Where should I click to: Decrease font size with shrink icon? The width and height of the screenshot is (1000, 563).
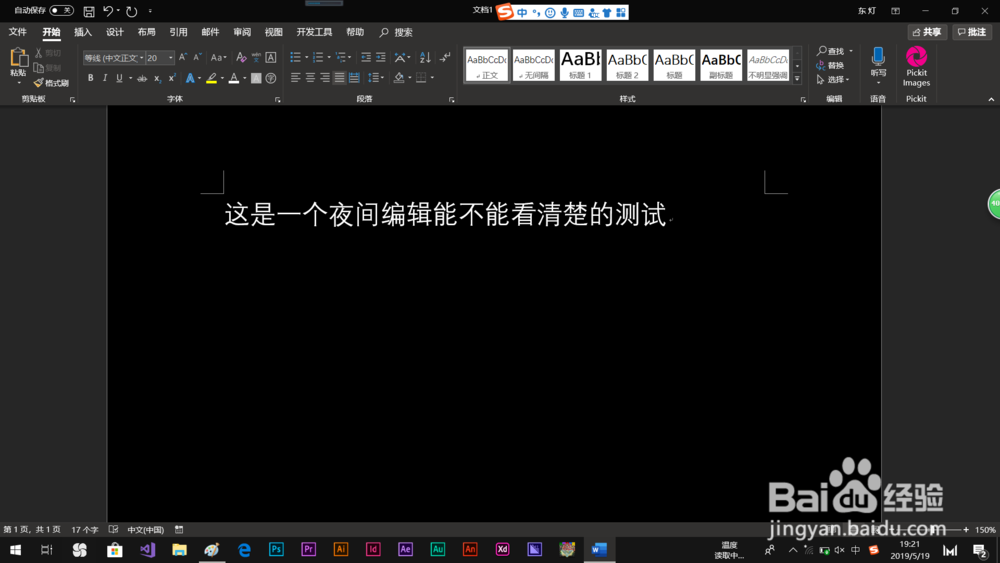click(198, 57)
